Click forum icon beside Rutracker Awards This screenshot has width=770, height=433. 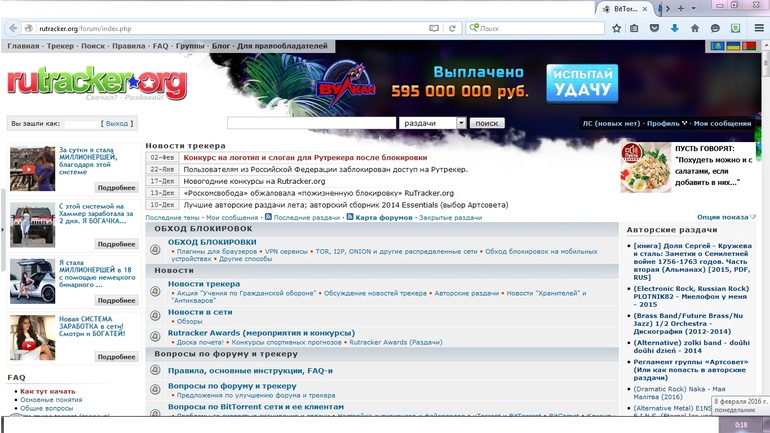[155, 336]
